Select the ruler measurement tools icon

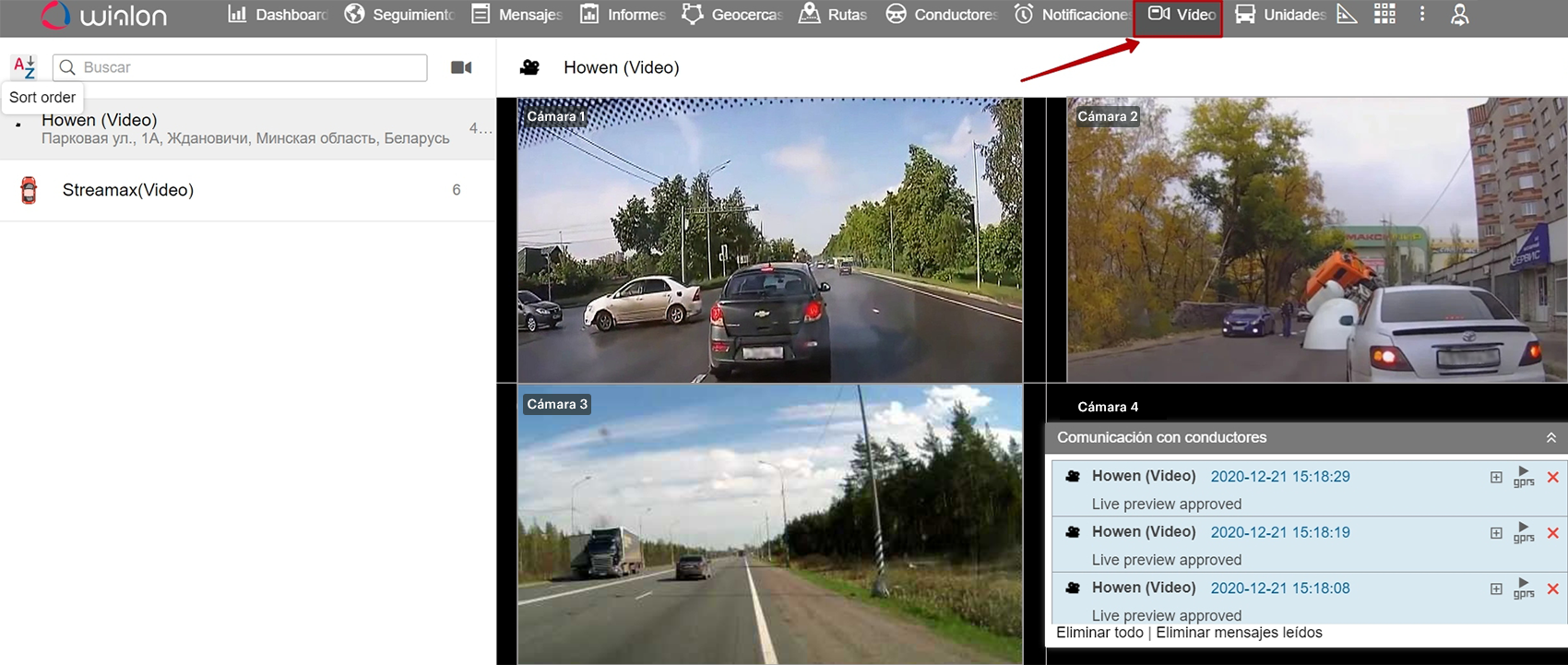pyautogui.click(x=1347, y=14)
